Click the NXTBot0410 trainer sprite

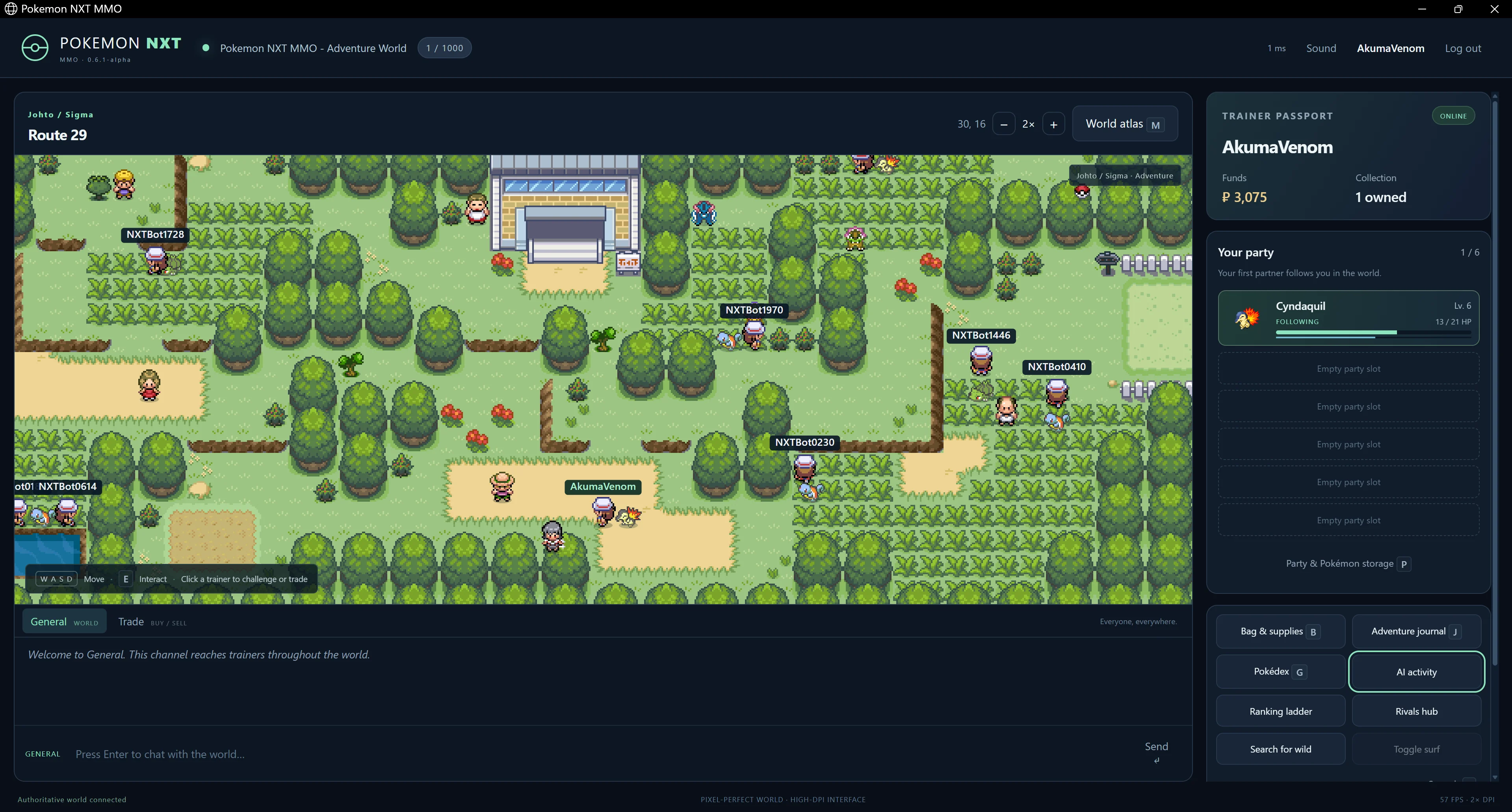pos(1057,393)
